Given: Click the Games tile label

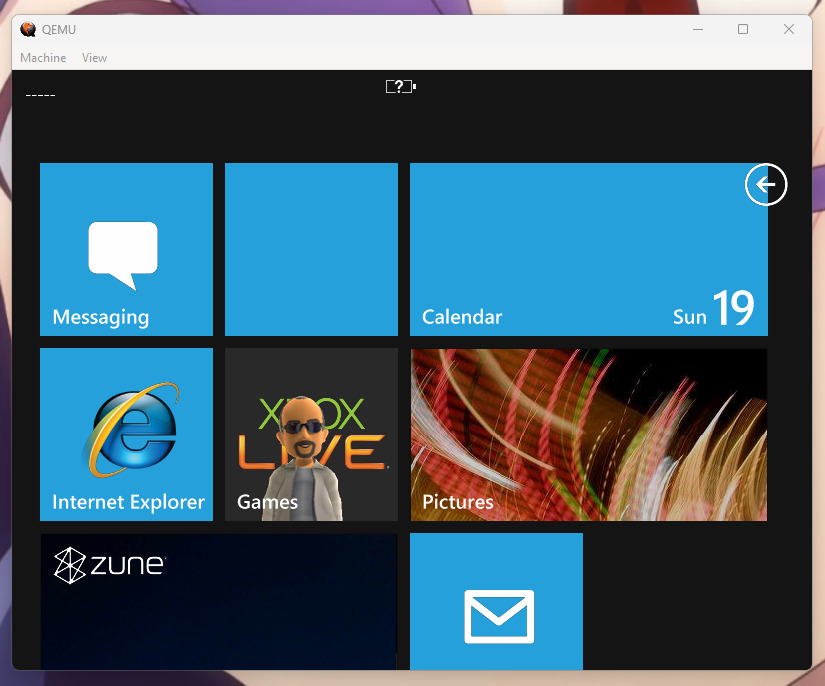Looking at the screenshot, I should [x=267, y=502].
